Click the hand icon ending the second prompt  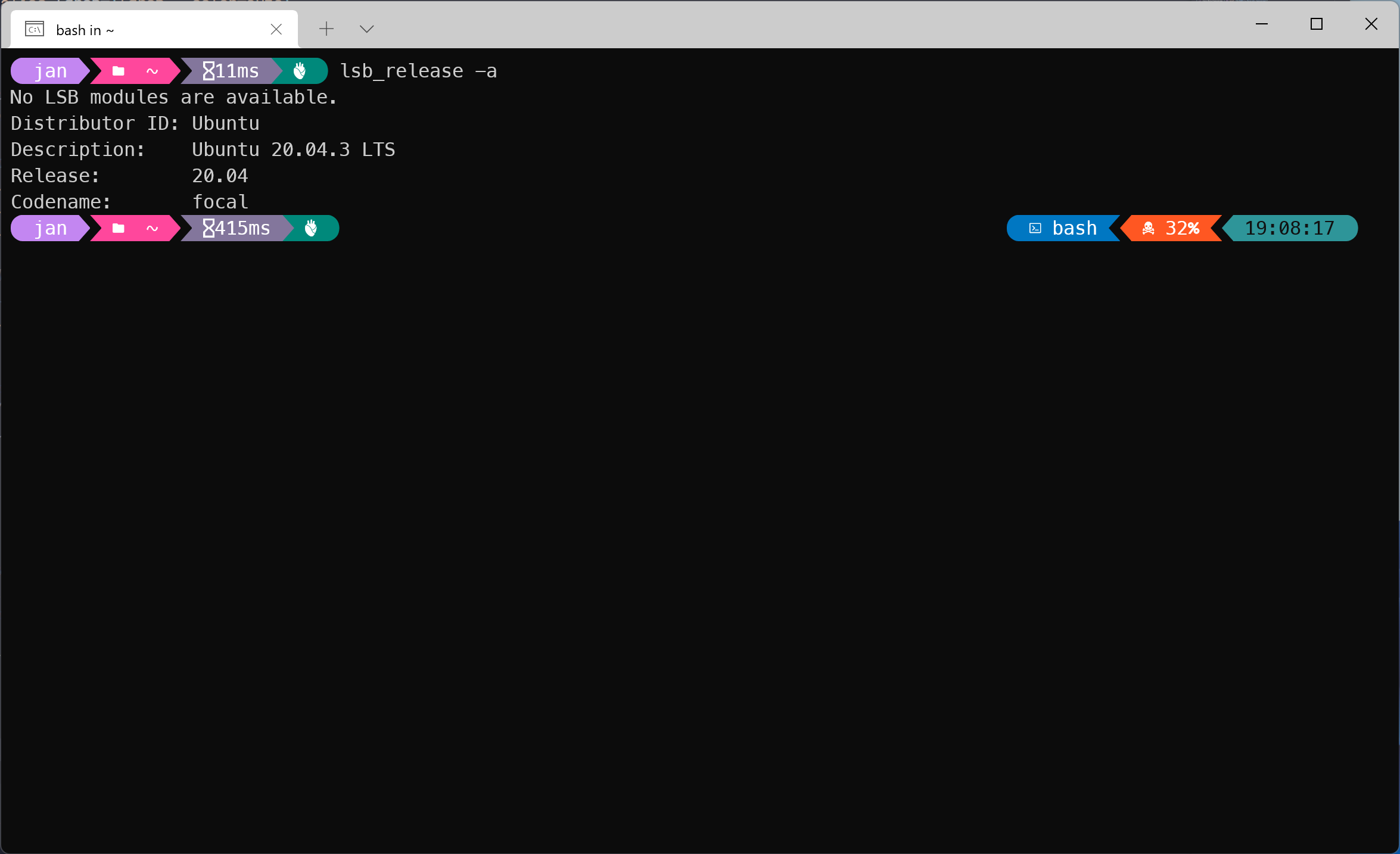(311, 228)
